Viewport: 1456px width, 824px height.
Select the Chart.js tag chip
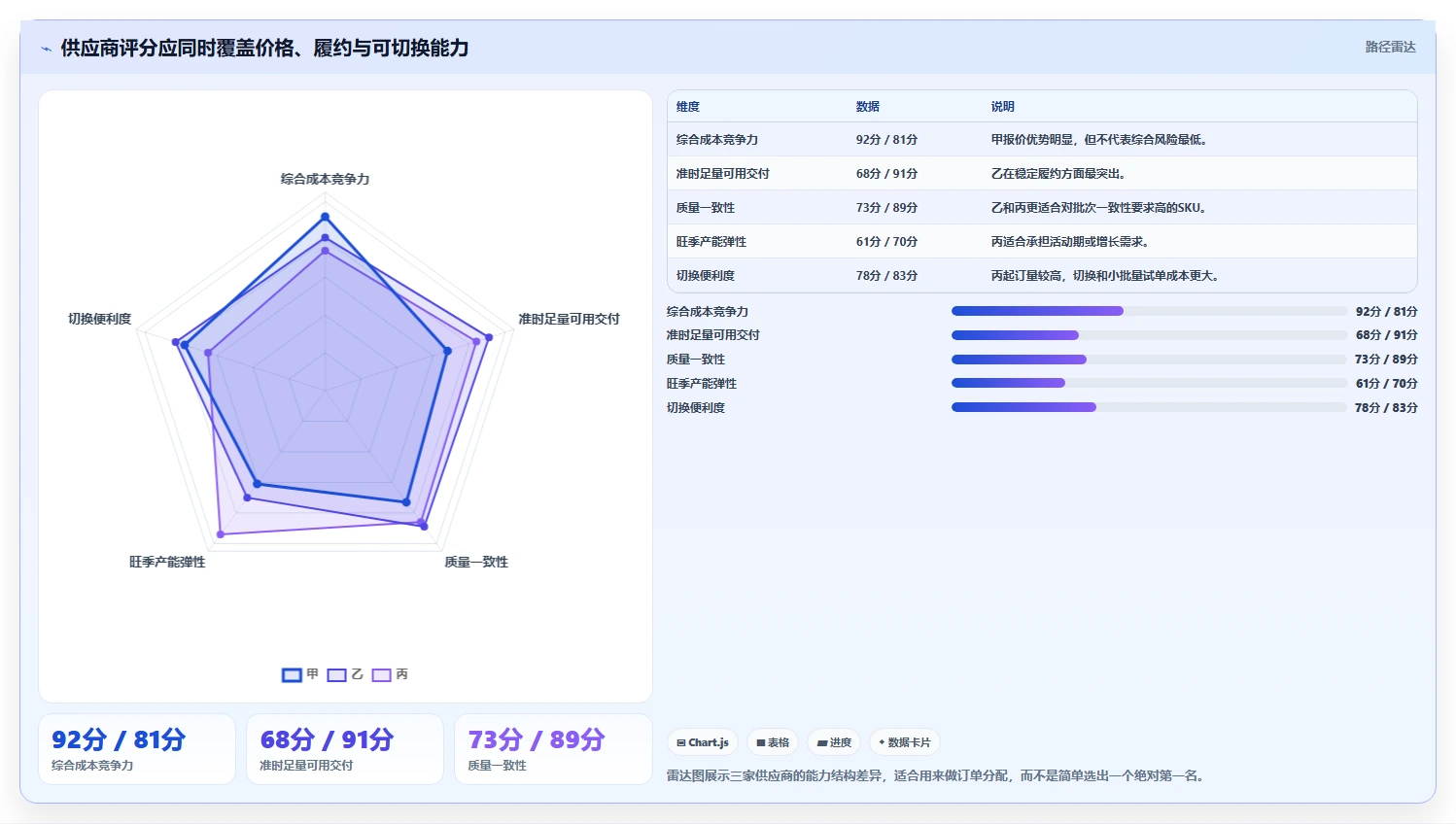coord(703,742)
